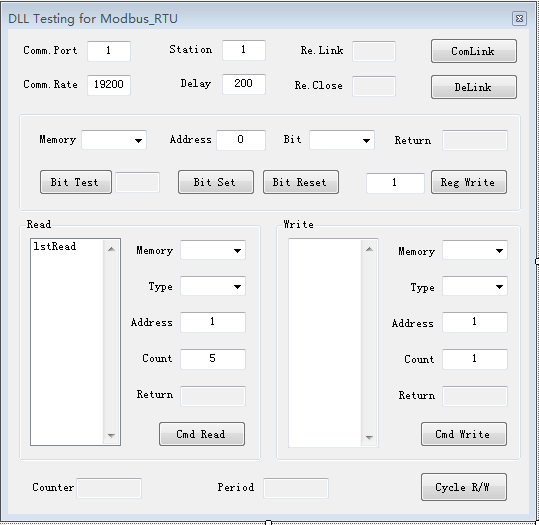
Task: Open the top Memory dropdown
Action: [114, 140]
